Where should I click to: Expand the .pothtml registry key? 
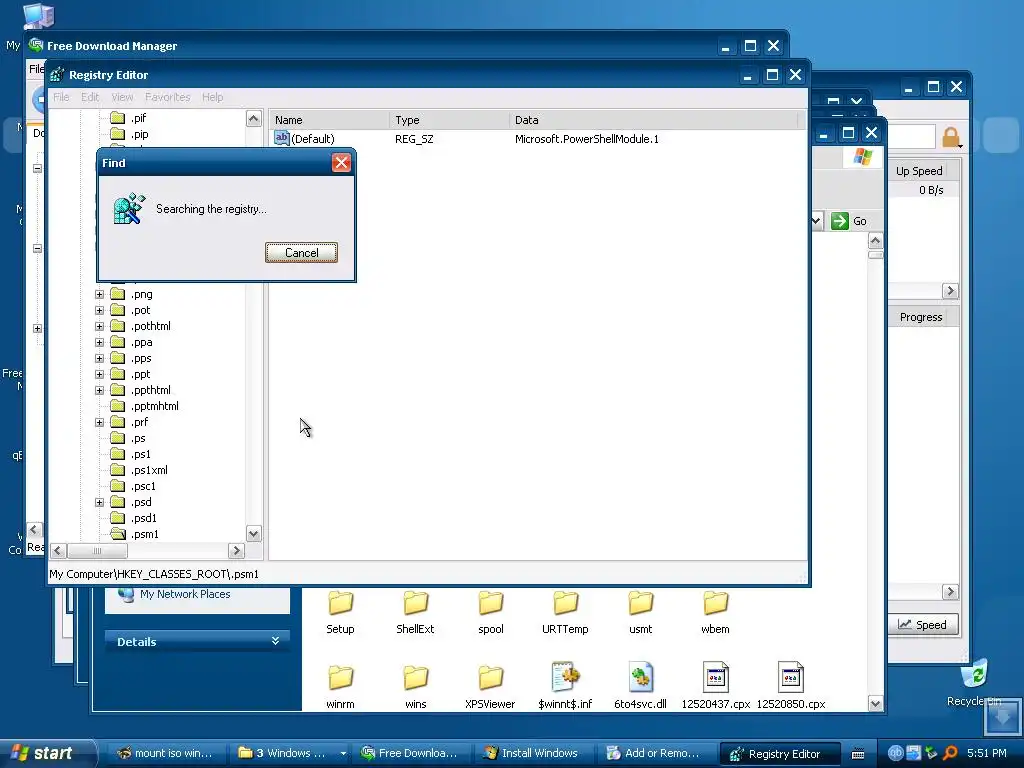pyautogui.click(x=99, y=326)
